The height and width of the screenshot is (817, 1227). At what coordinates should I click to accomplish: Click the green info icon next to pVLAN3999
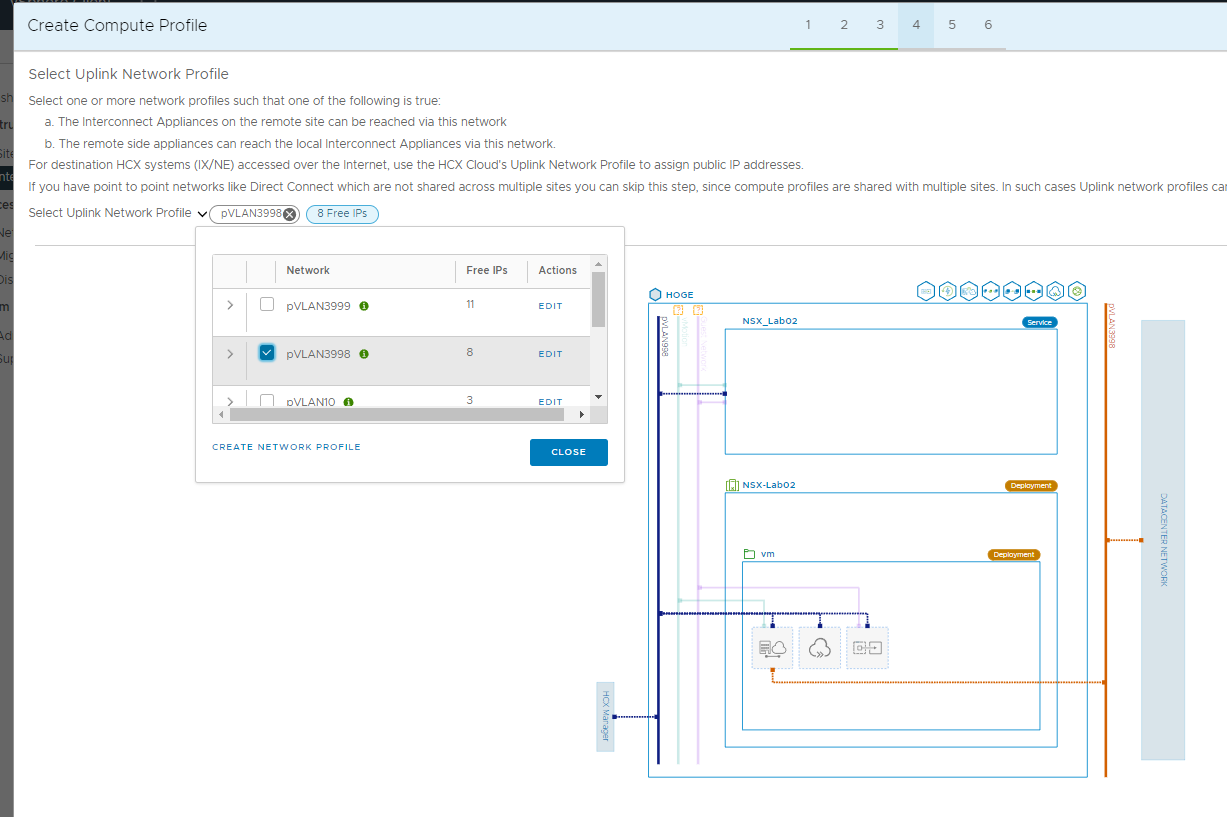[364, 306]
